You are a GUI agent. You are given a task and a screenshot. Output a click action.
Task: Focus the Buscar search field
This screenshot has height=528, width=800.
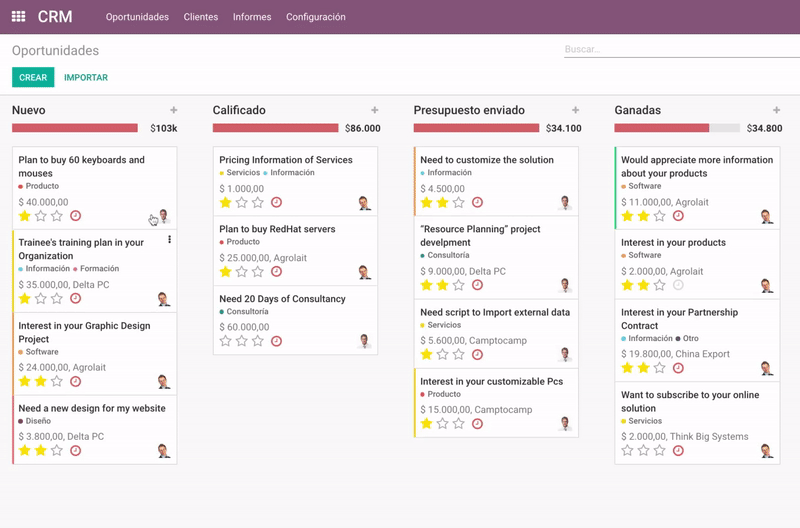680,49
